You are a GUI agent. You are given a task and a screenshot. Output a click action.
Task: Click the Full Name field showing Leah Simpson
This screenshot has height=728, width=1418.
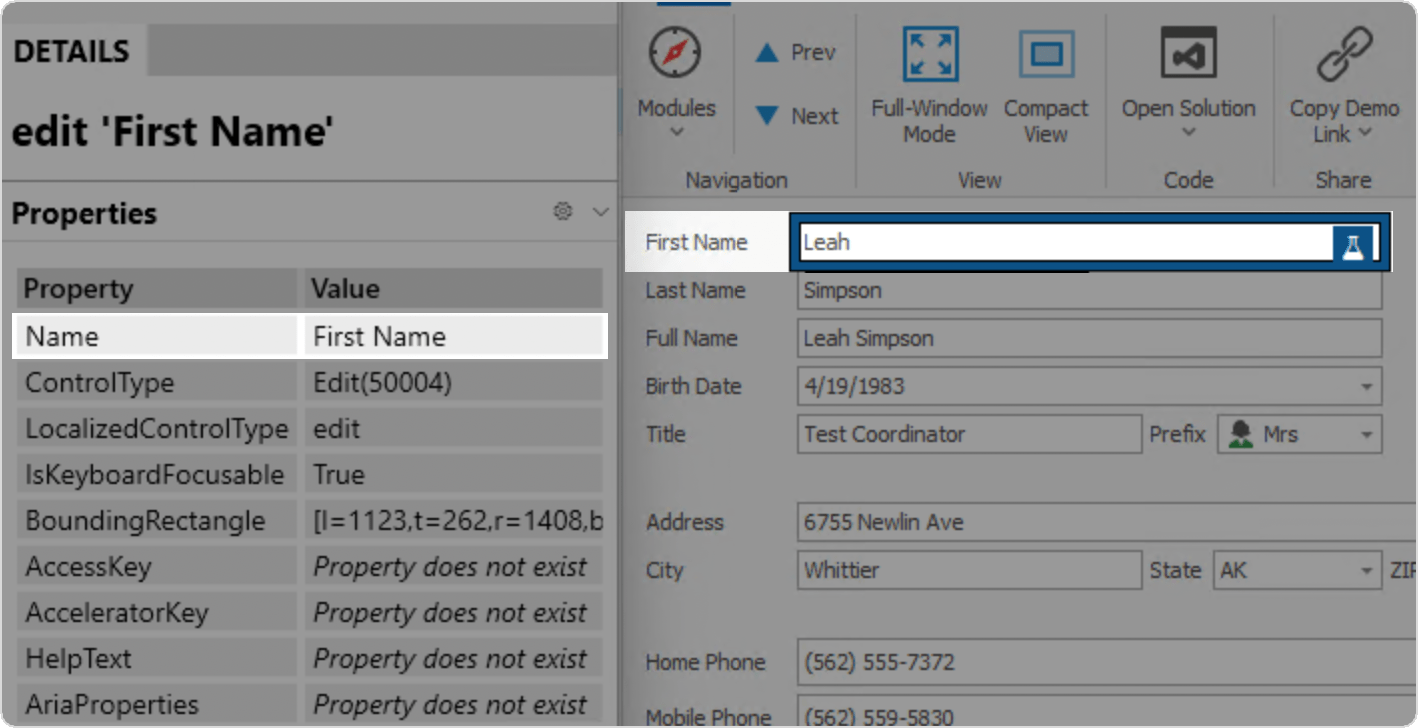tap(1000, 338)
